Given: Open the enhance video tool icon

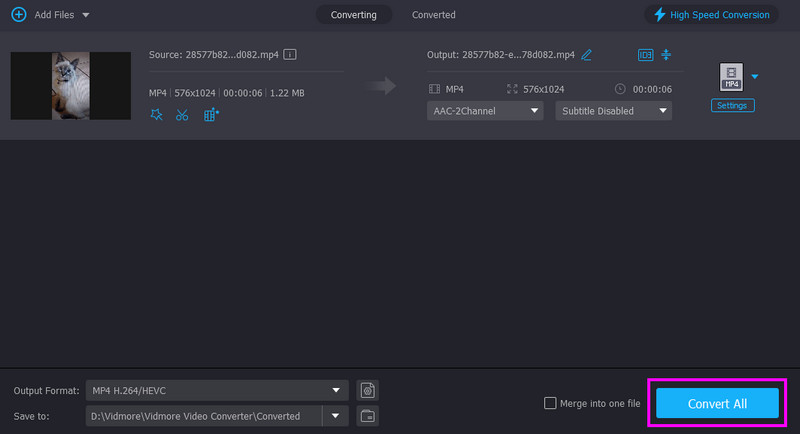Looking at the screenshot, I should point(210,115).
